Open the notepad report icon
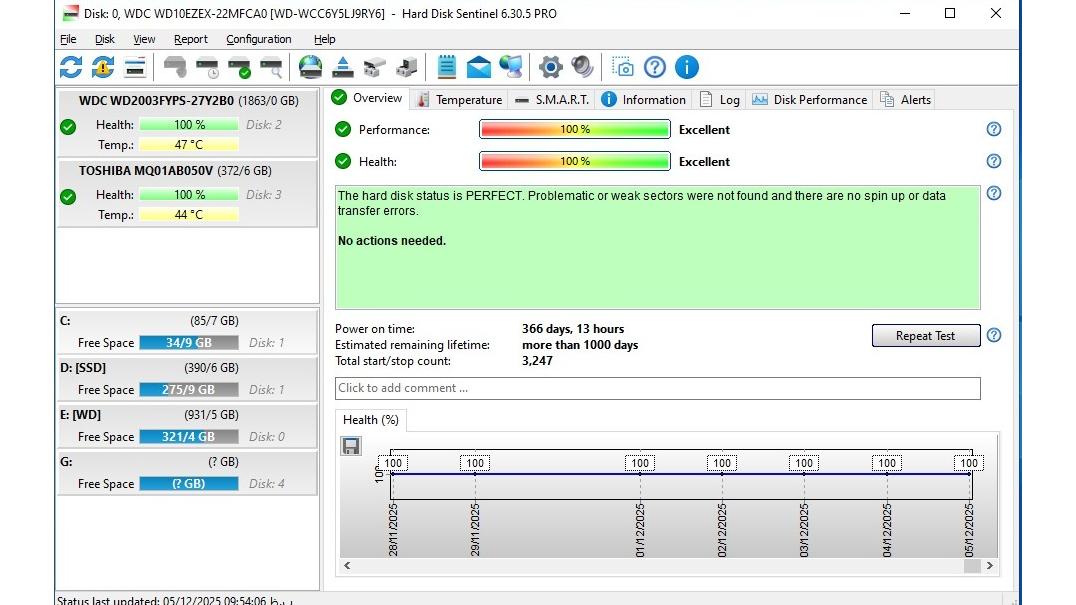The height and width of the screenshot is (605, 1076). click(447, 67)
